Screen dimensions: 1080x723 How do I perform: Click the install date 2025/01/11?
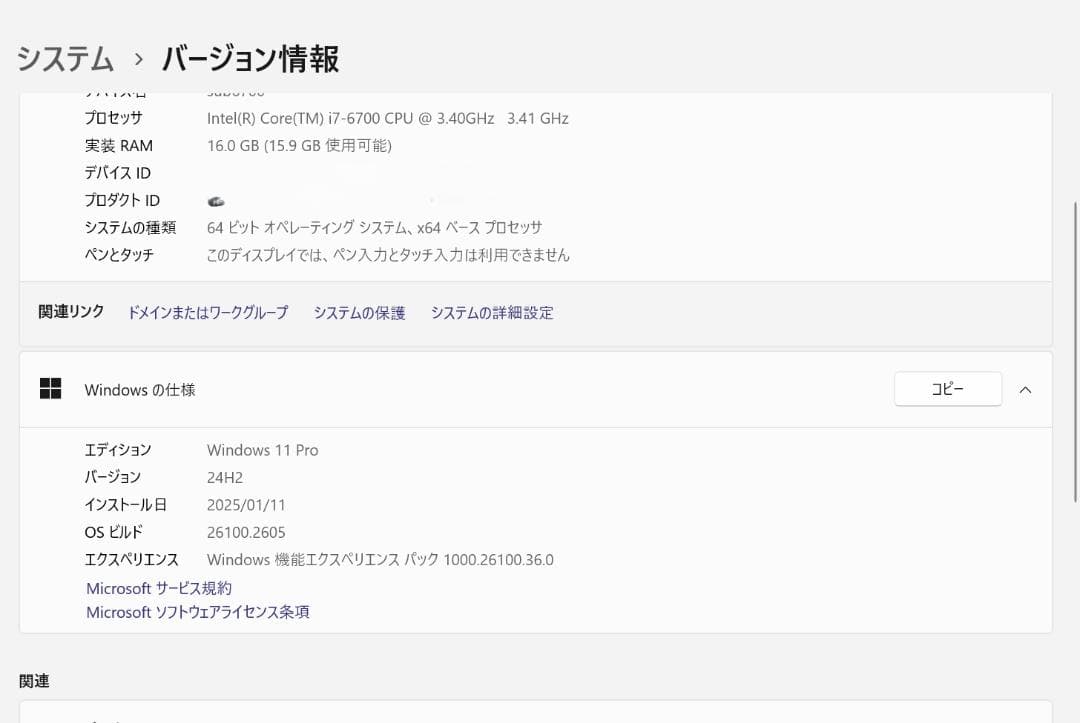click(246, 504)
